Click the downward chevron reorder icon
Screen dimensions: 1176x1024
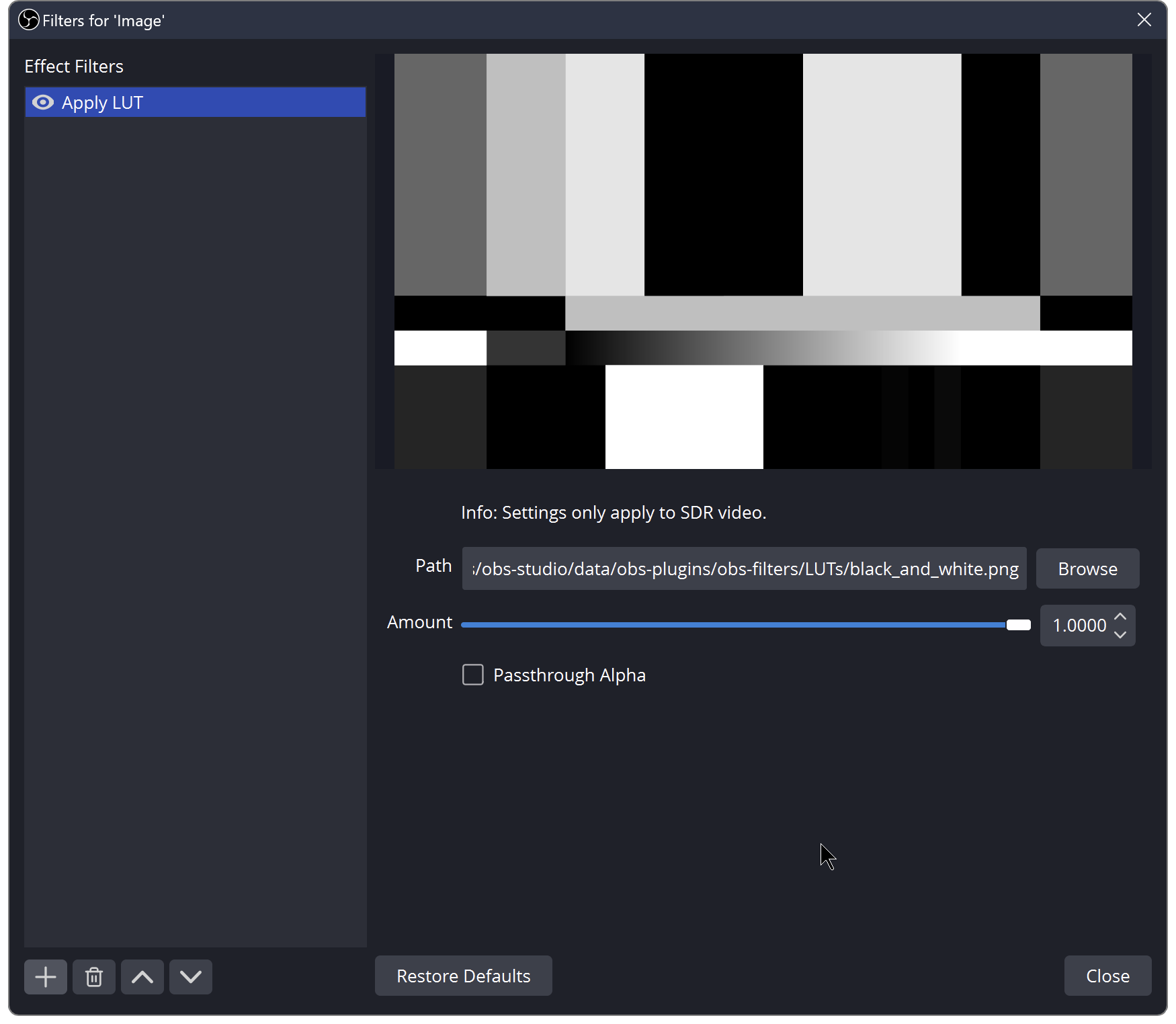pyautogui.click(x=190, y=977)
